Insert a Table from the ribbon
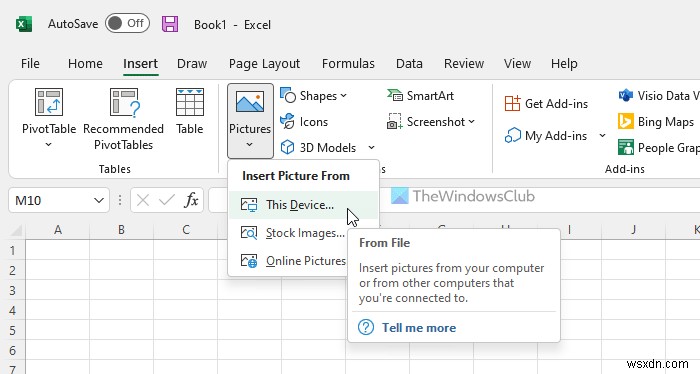Viewport: 700px width, 374px height. pos(190,112)
